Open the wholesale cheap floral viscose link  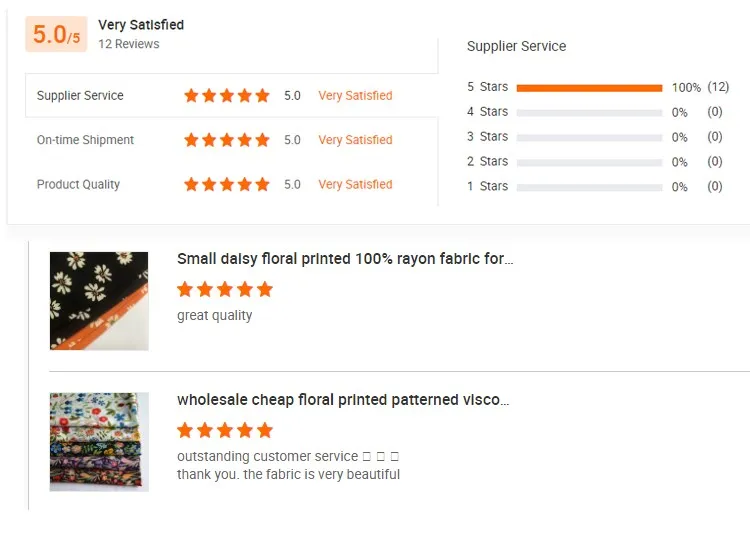pos(342,400)
